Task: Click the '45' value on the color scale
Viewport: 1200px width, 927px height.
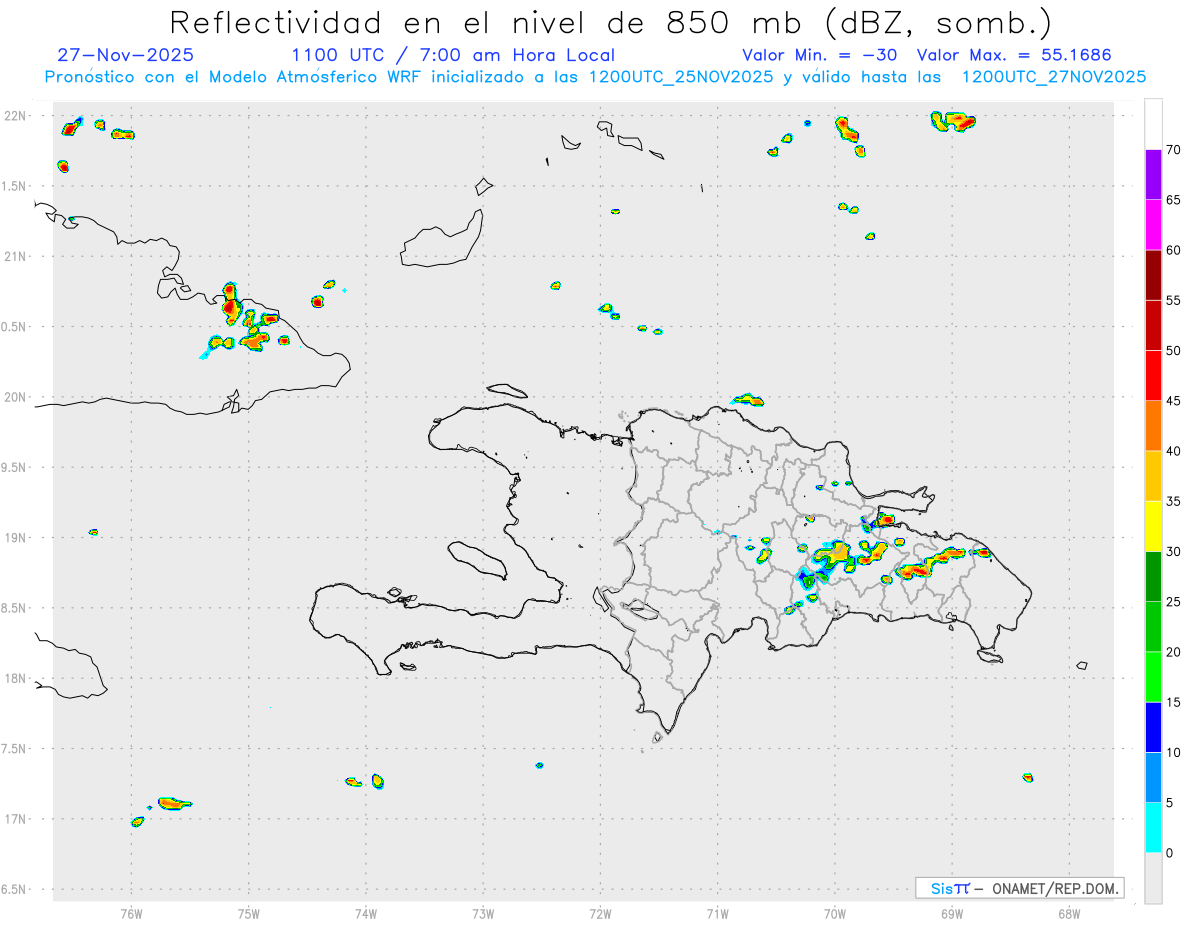Action: (x=1173, y=401)
